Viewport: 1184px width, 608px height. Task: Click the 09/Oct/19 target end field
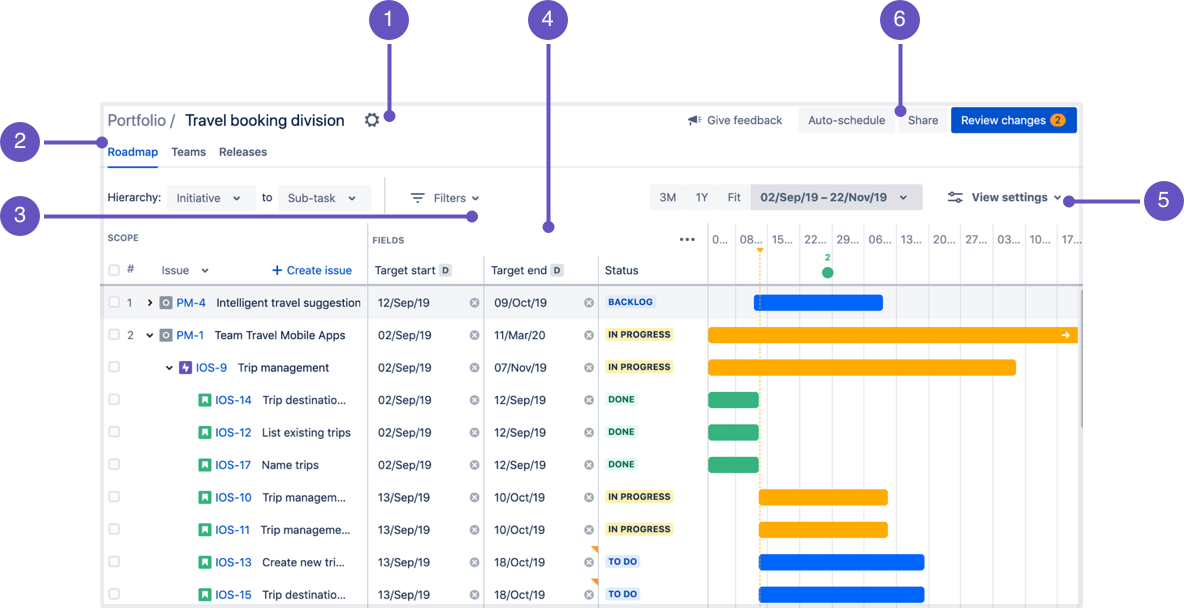[x=541, y=303]
